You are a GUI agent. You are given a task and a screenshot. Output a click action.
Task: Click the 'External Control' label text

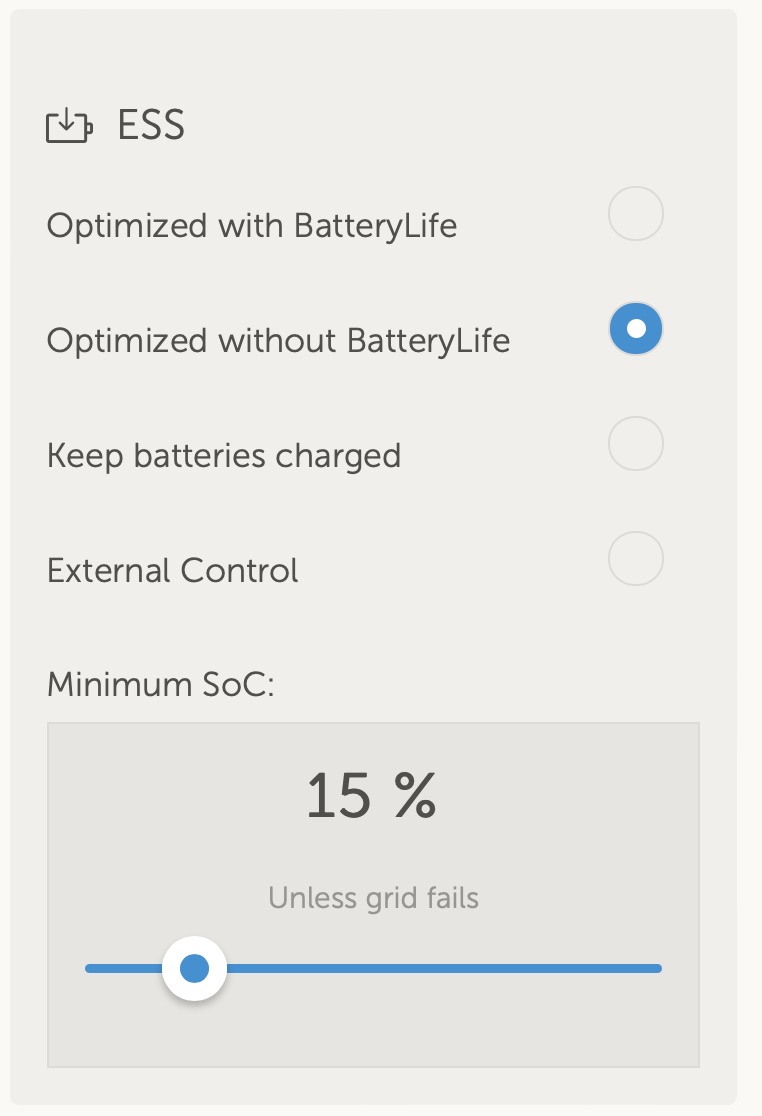[x=172, y=571]
